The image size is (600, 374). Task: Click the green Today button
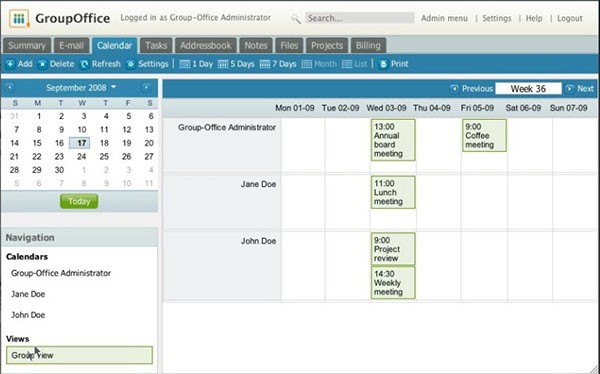(x=79, y=201)
